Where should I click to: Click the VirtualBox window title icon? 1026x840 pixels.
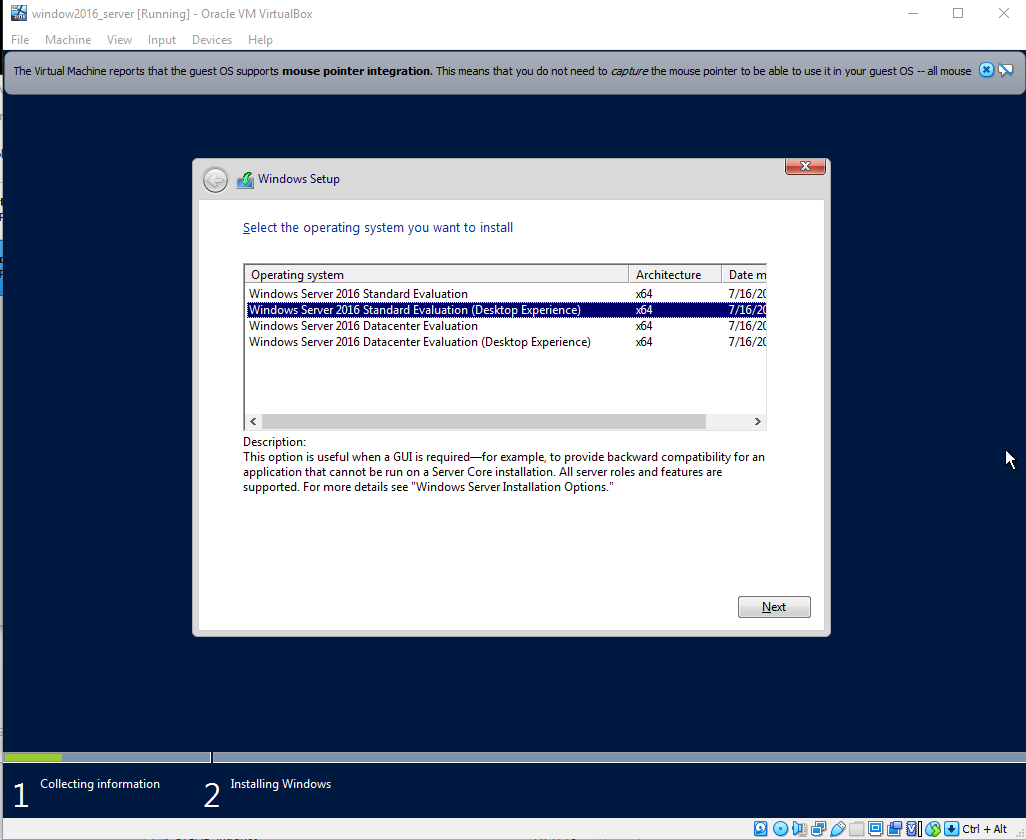tap(19, 13)
